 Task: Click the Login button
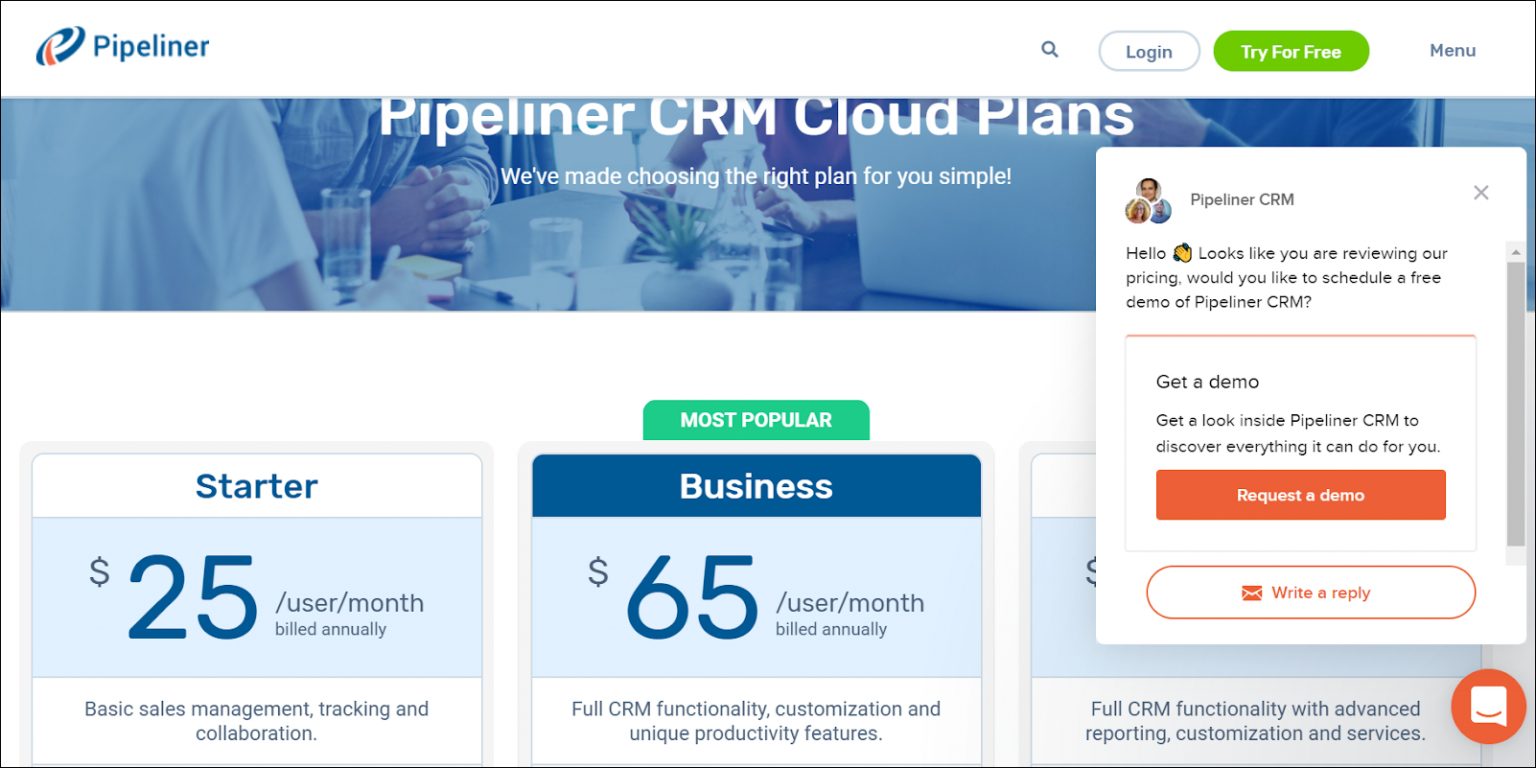click(x=1148, y=52)
